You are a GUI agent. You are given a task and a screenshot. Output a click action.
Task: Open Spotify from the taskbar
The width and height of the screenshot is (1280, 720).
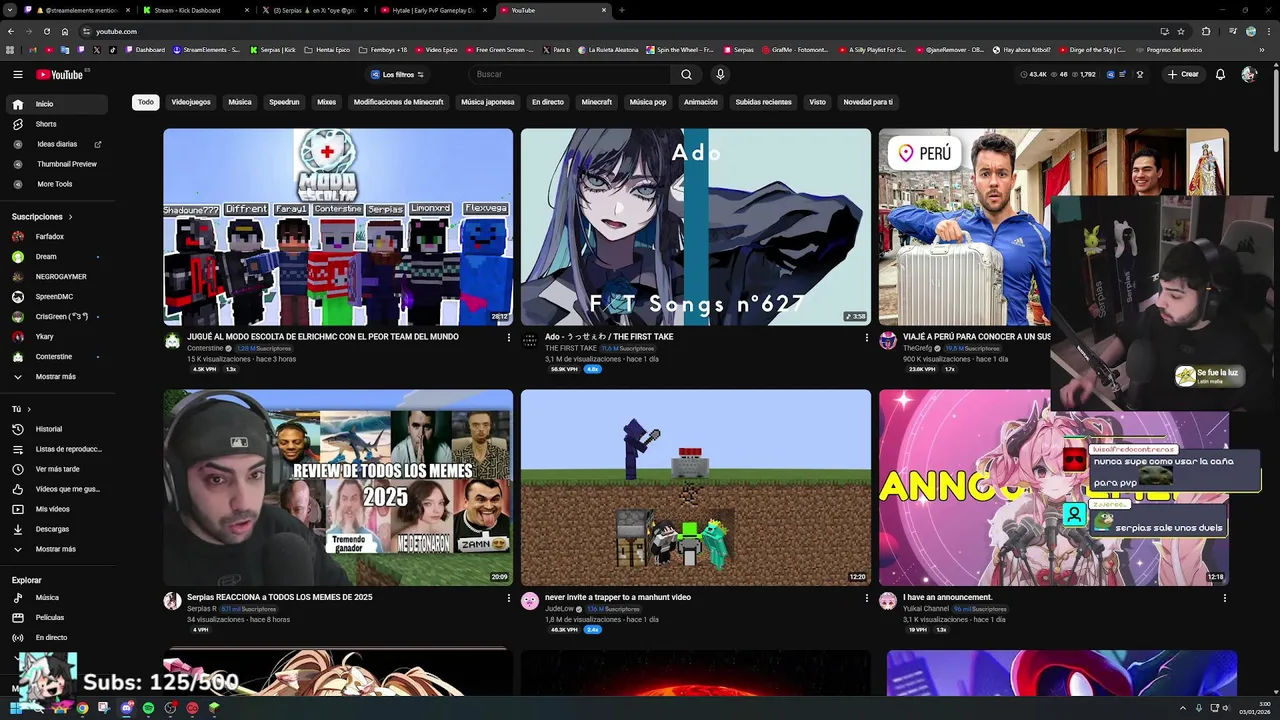[148, 708]
